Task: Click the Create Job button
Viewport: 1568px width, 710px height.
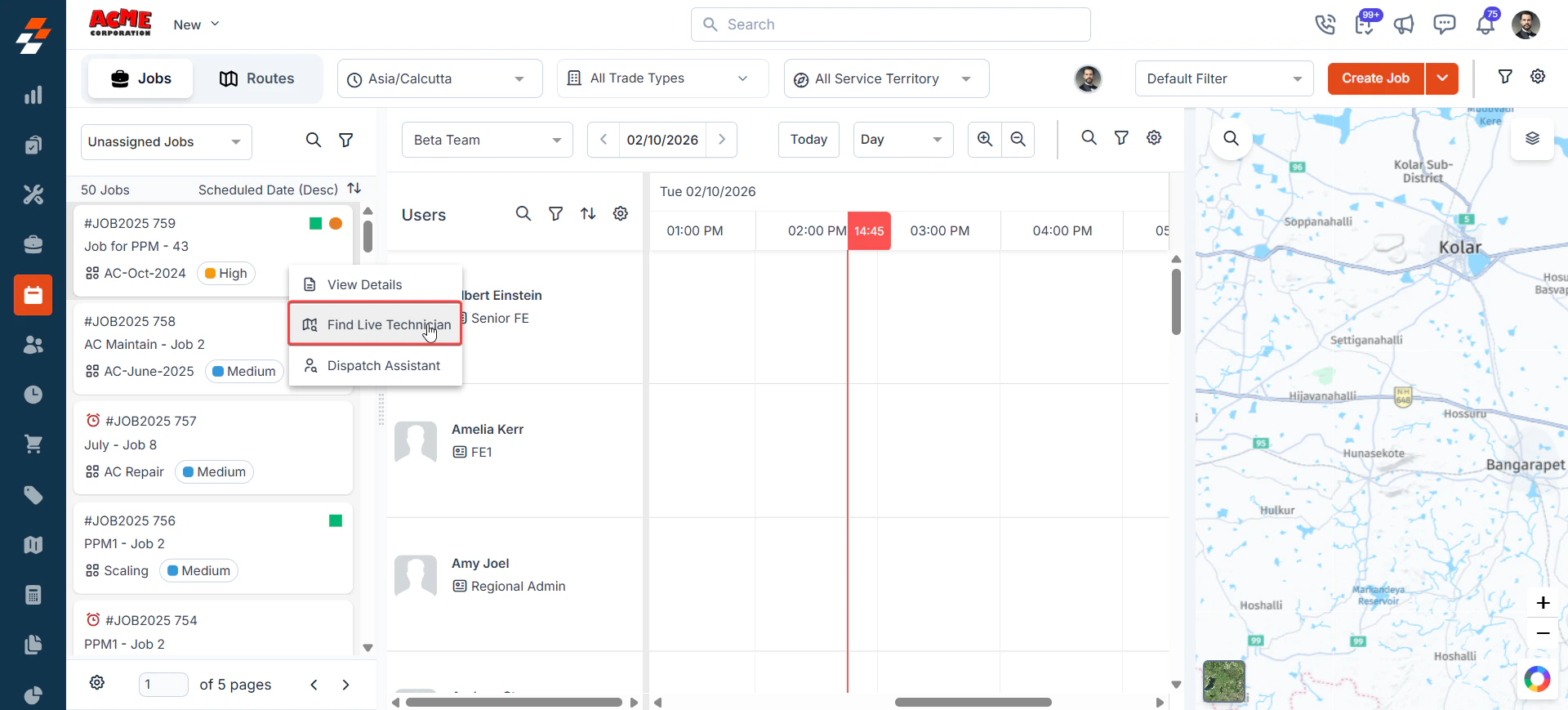Action: pos(1376,78)
